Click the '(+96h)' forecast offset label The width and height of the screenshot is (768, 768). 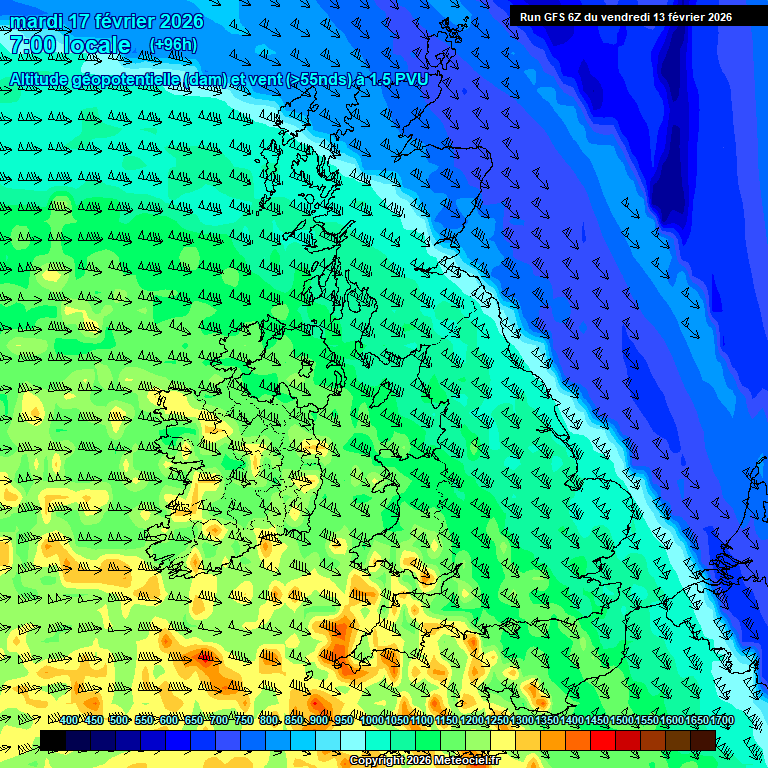pos(173,44)
